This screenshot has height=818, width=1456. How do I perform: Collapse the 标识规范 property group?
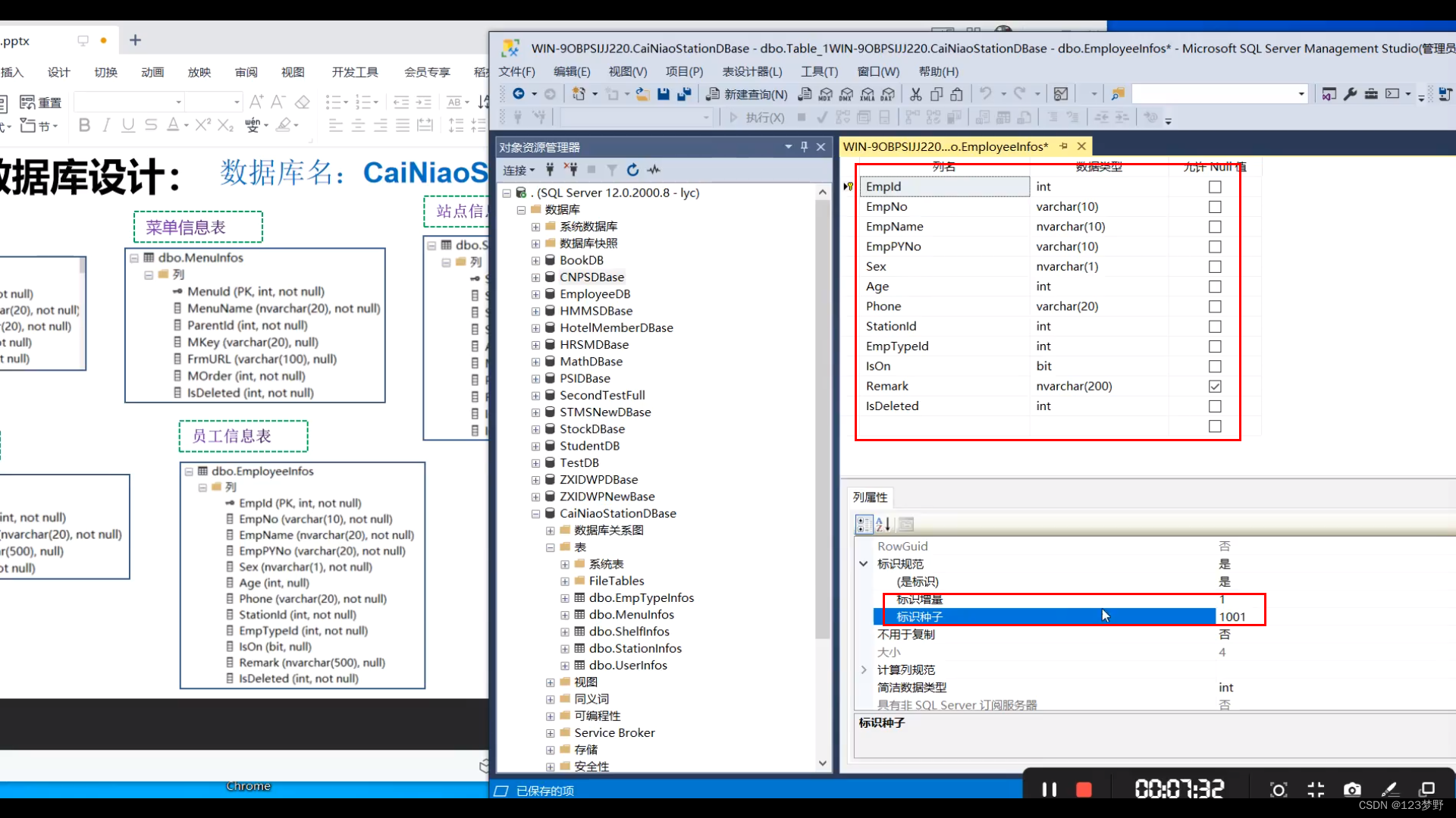click(x=863, y=564)
